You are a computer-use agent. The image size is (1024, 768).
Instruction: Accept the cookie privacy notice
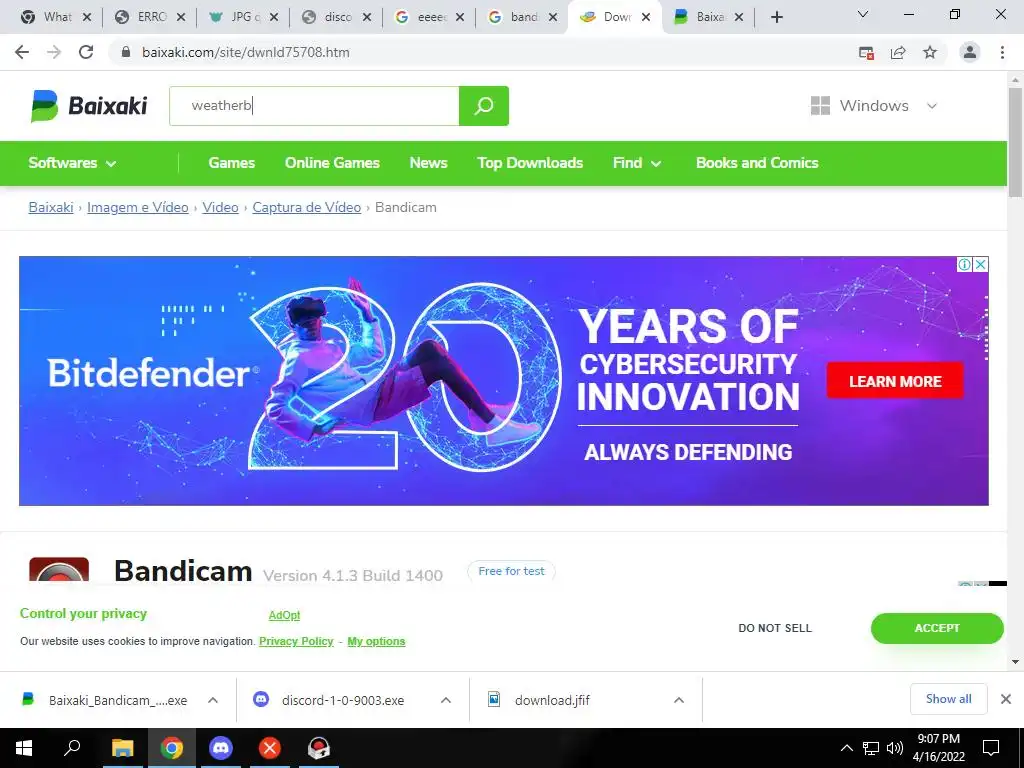[937, 628]
